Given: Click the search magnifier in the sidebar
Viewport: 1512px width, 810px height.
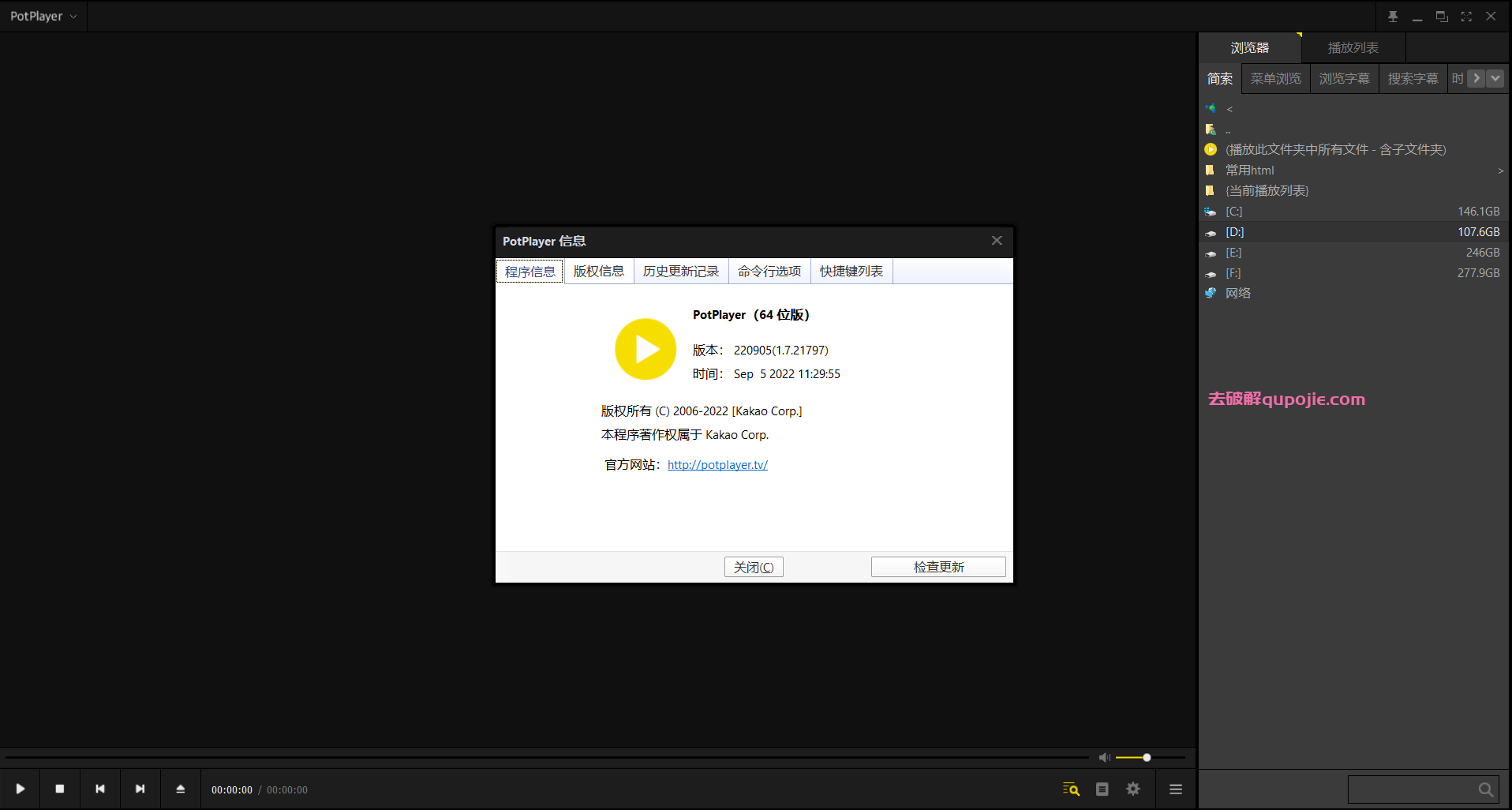Looking at the screenshot, I should 1486,789.
